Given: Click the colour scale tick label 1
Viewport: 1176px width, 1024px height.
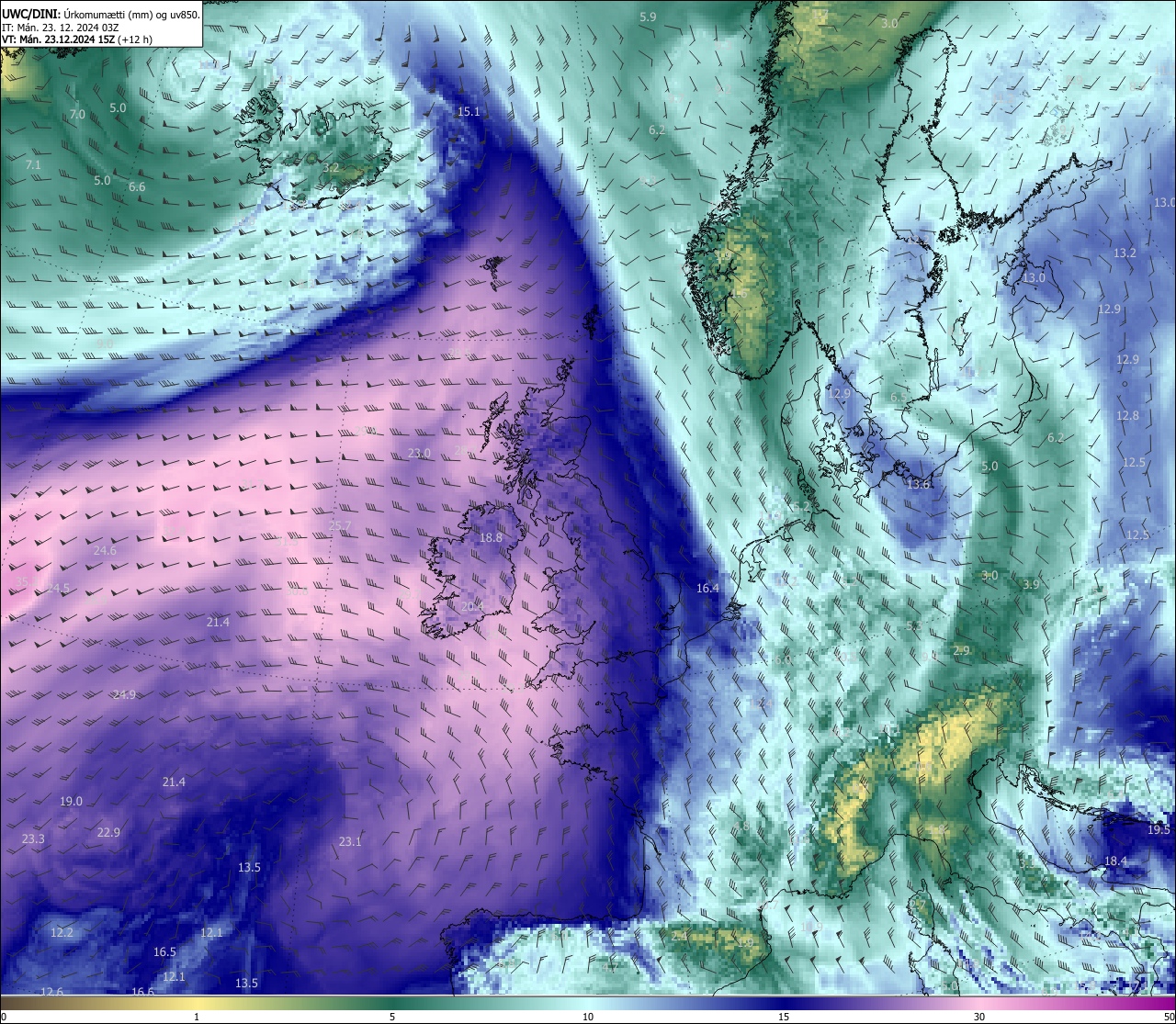Looking at the screenshot, I should pyautogui.click(x=197, y=1017).
